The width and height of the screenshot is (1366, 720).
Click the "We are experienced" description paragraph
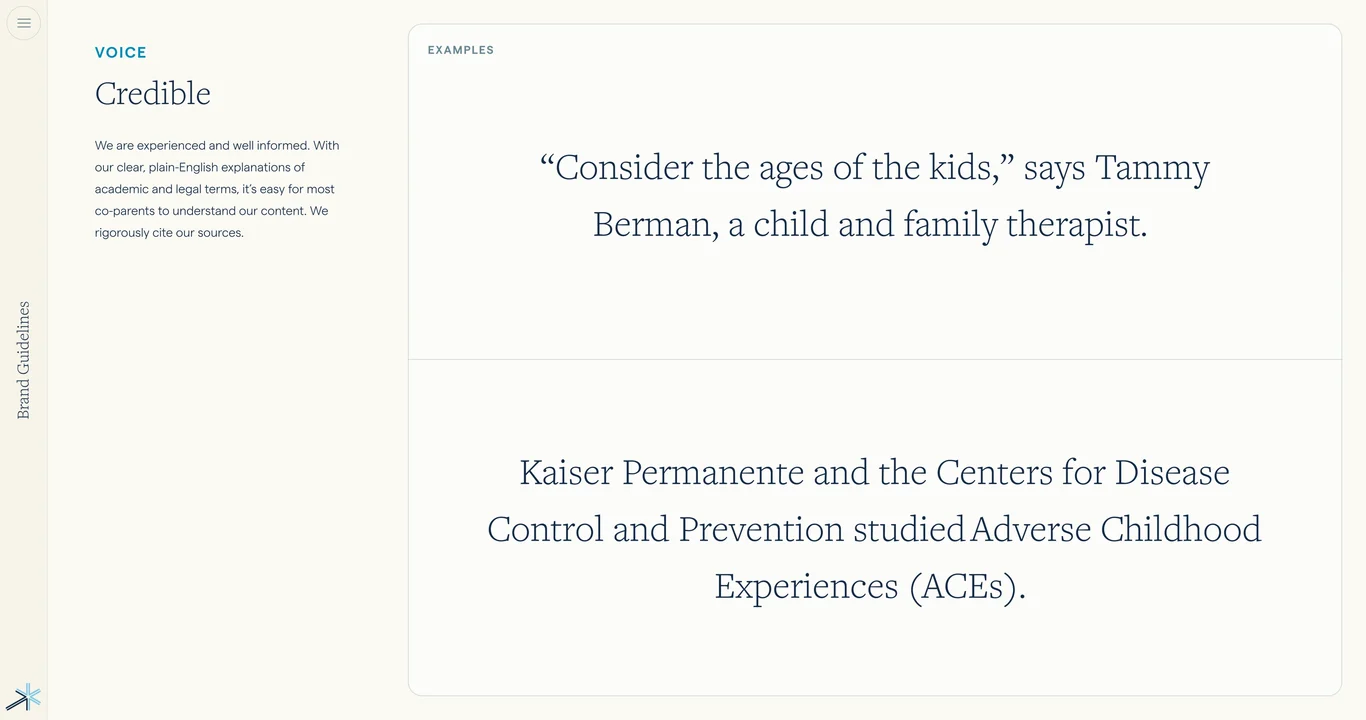point(218,189)
